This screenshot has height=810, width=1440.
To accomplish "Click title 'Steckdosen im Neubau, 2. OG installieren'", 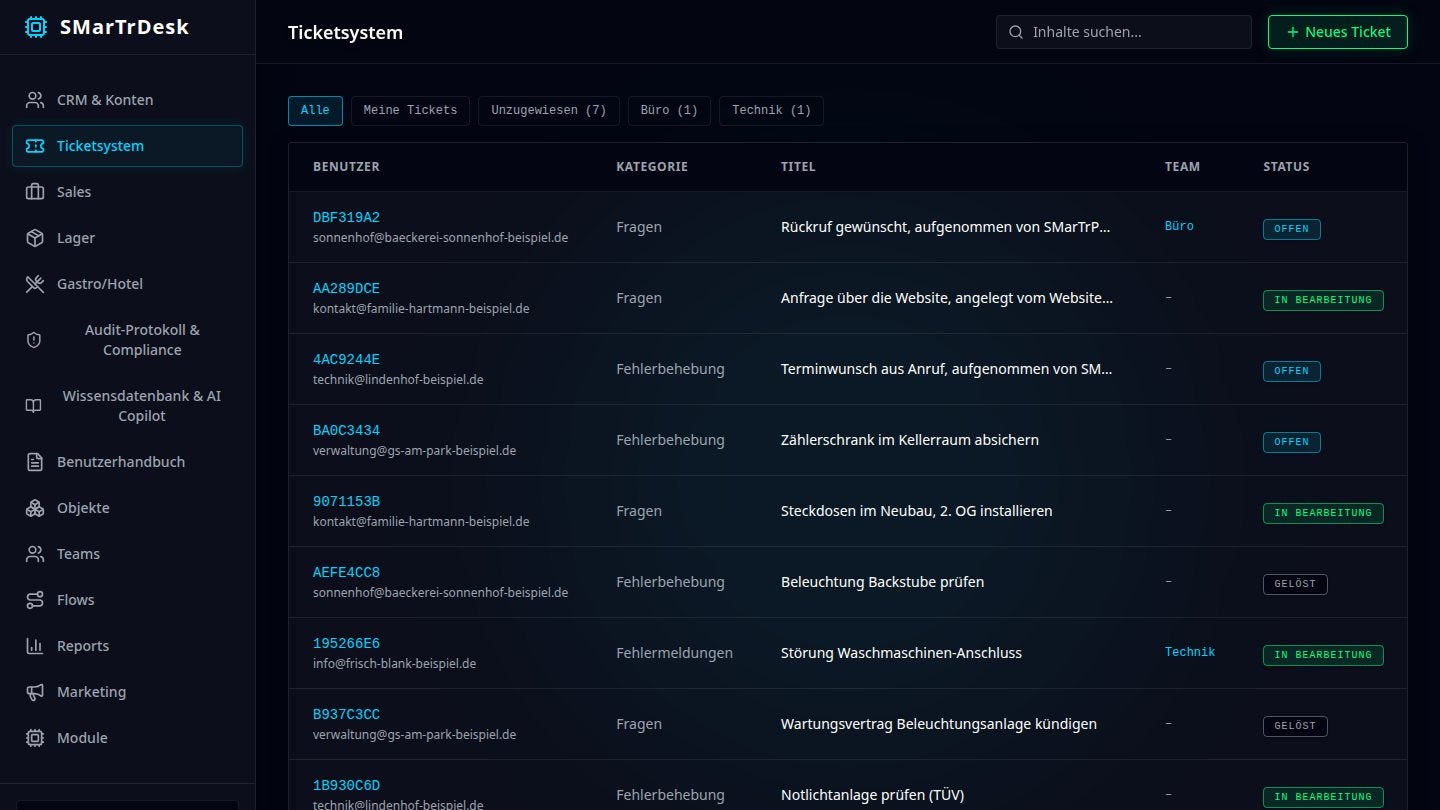I will [x=916, y=511].
